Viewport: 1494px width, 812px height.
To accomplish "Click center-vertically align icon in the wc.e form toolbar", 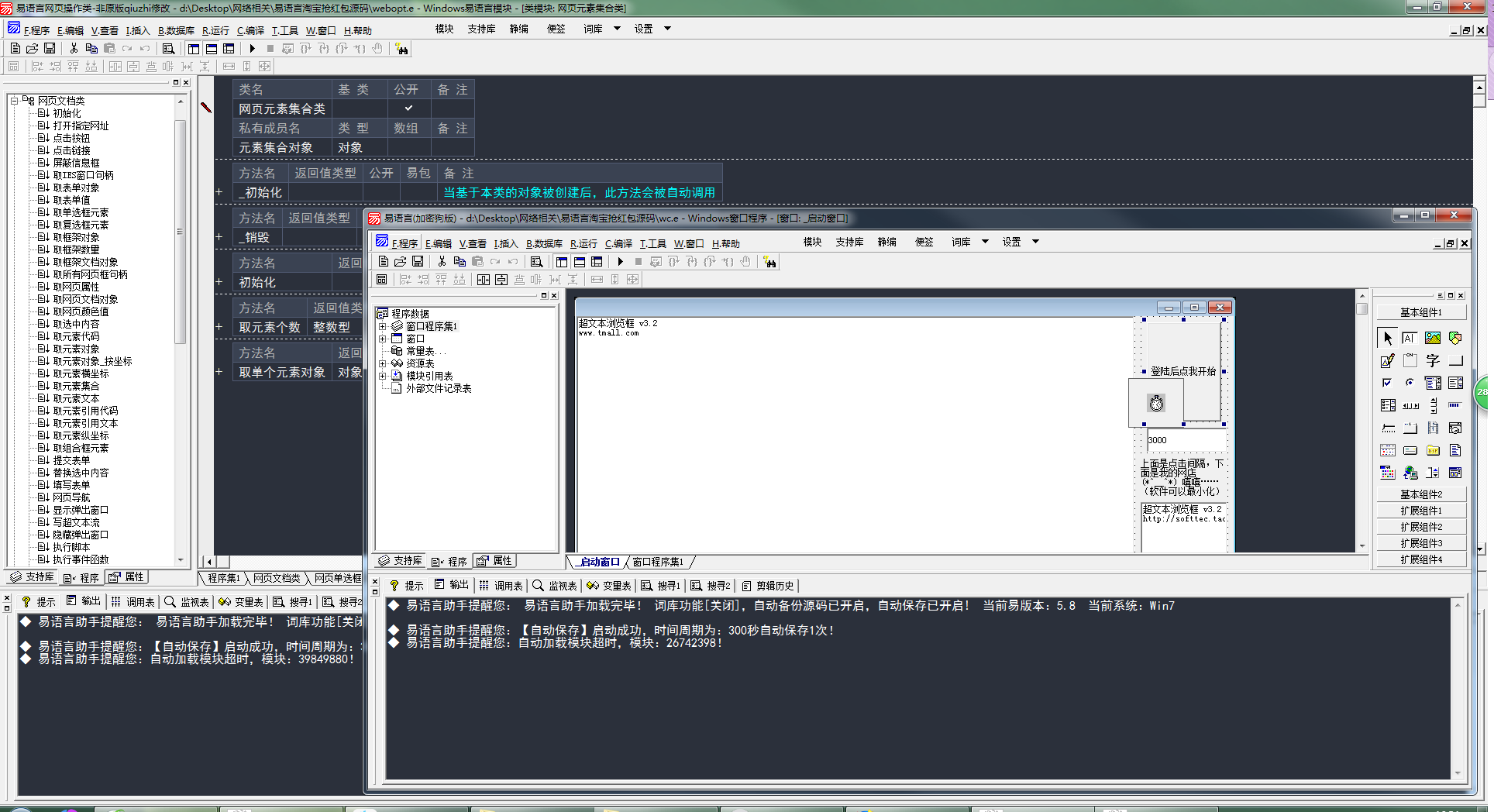I will (501, 280).
